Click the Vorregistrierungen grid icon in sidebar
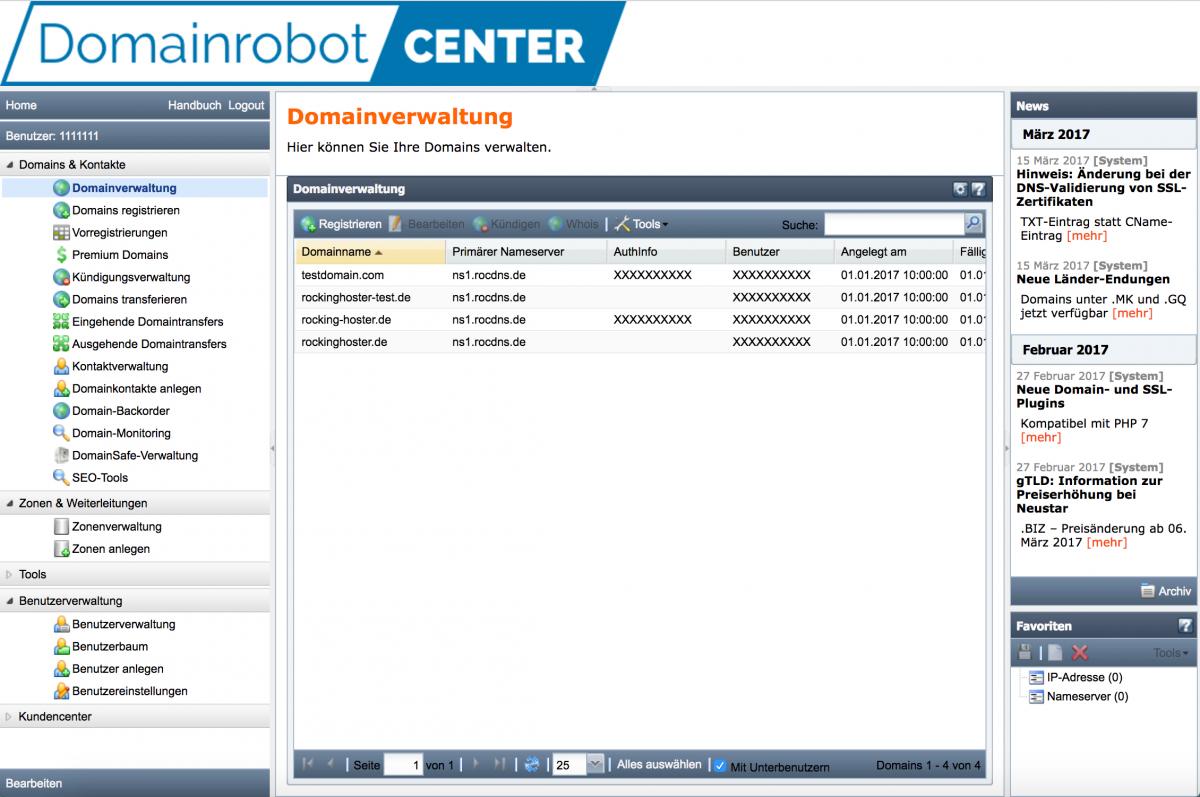This screenshot has height=797, width=1200. click(x=61, y=232)
